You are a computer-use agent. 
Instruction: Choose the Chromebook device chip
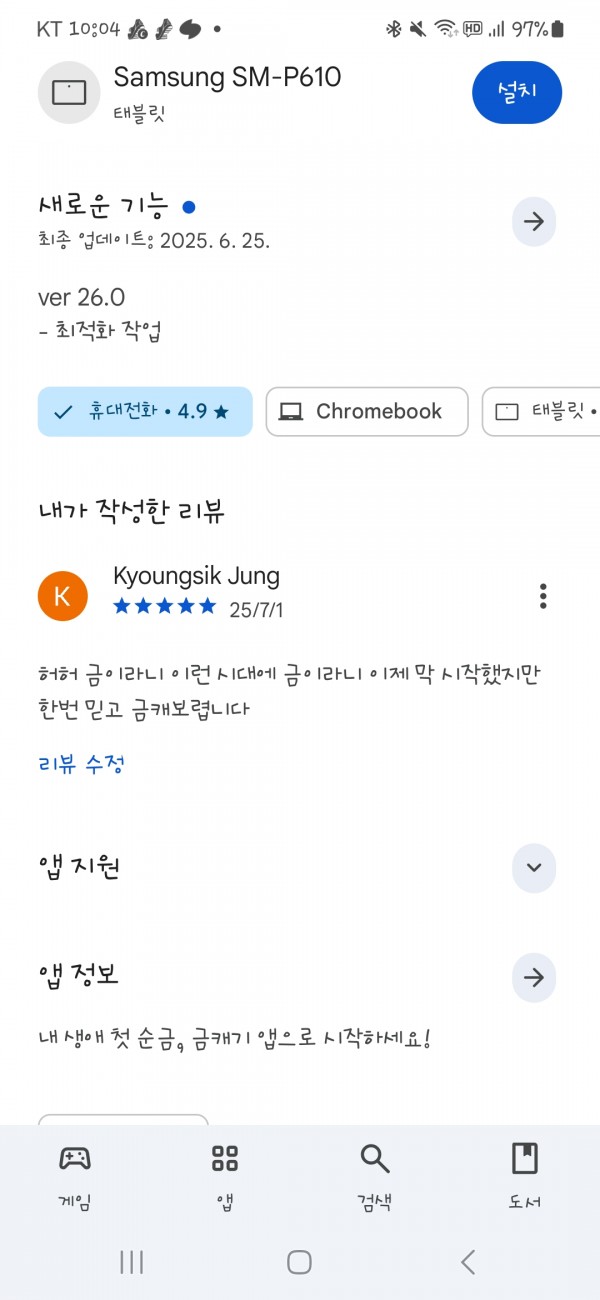click(367, 412)
